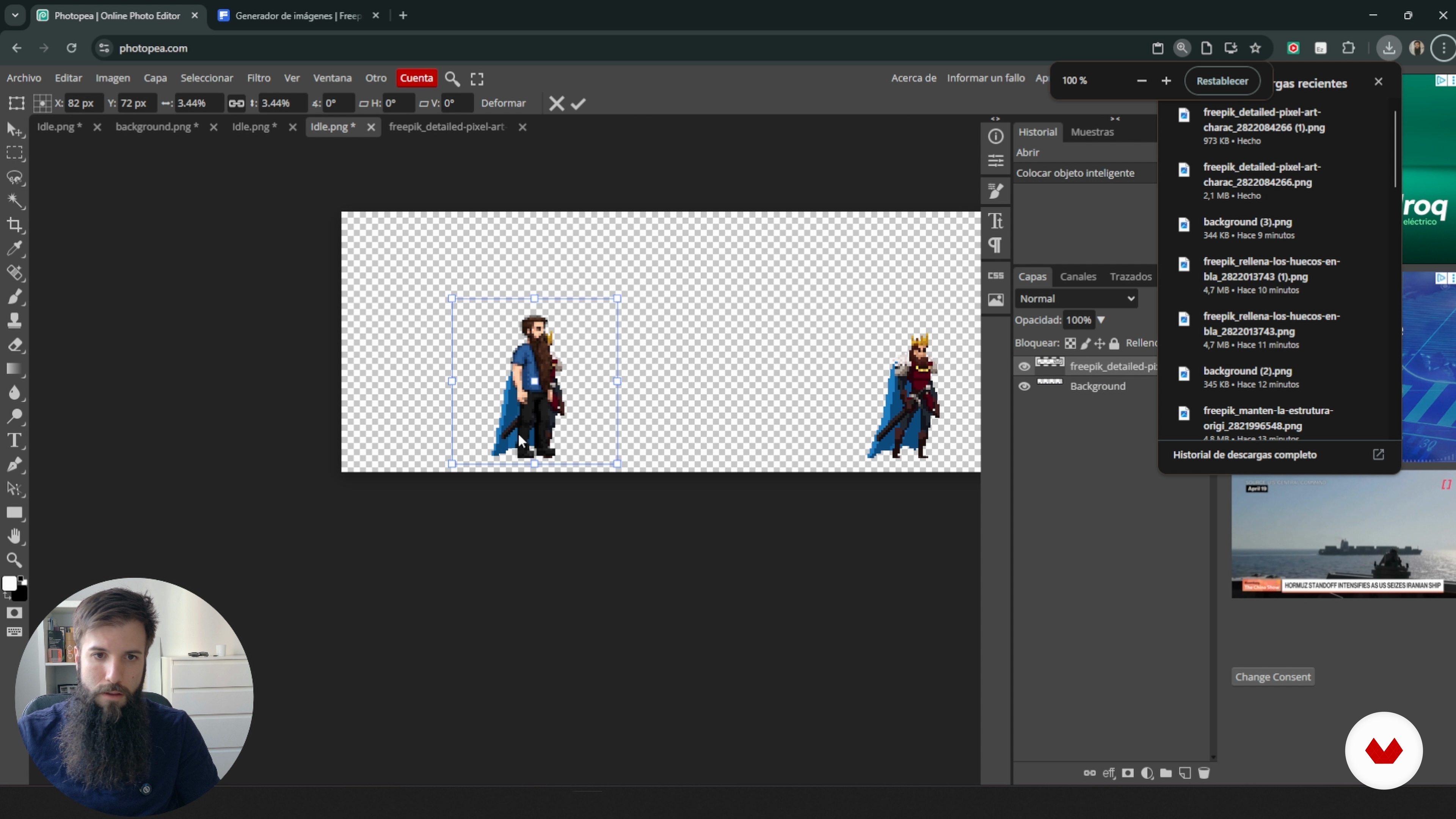Viewport: 1456px width, 819px height.
Task: Open the Properties sliders panel icon
Action: click(x=996, y=161)
